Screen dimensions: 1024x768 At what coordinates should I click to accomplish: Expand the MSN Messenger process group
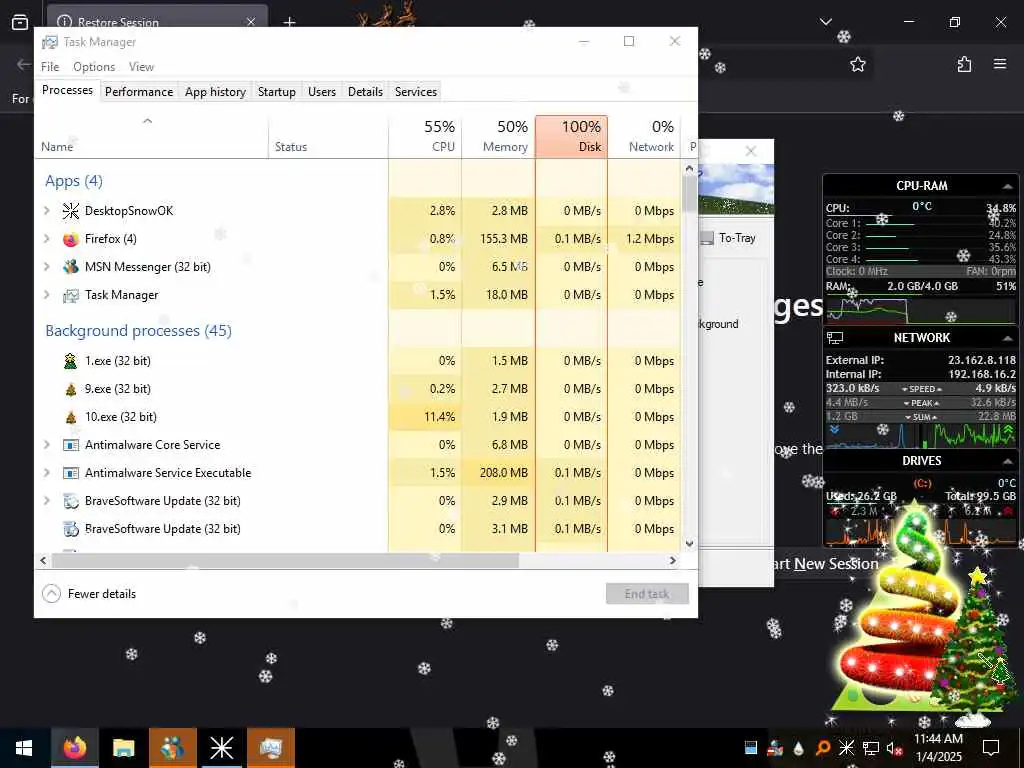pos(46,266)
